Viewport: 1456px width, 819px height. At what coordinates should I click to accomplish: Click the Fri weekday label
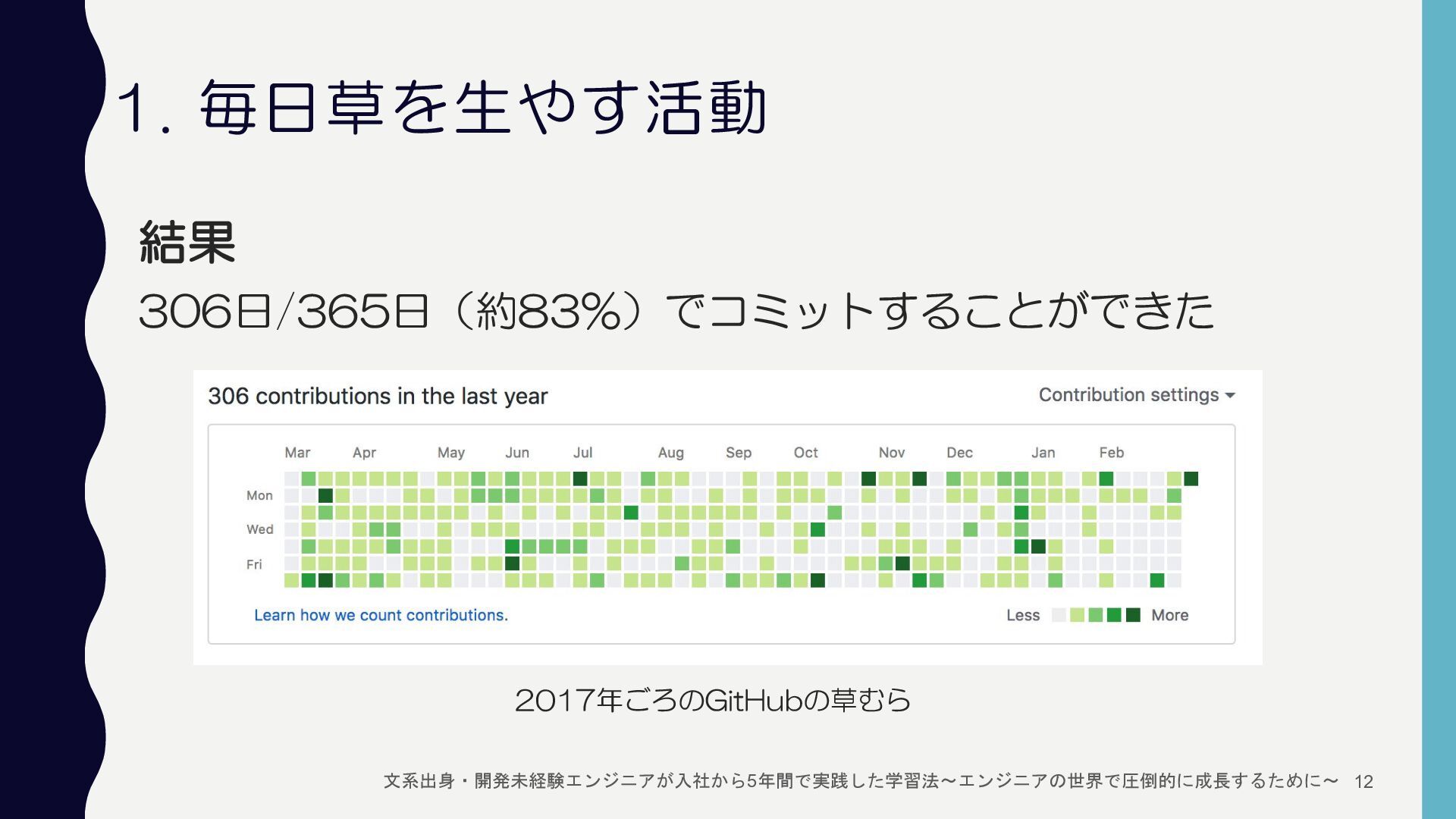click(254, 564)
